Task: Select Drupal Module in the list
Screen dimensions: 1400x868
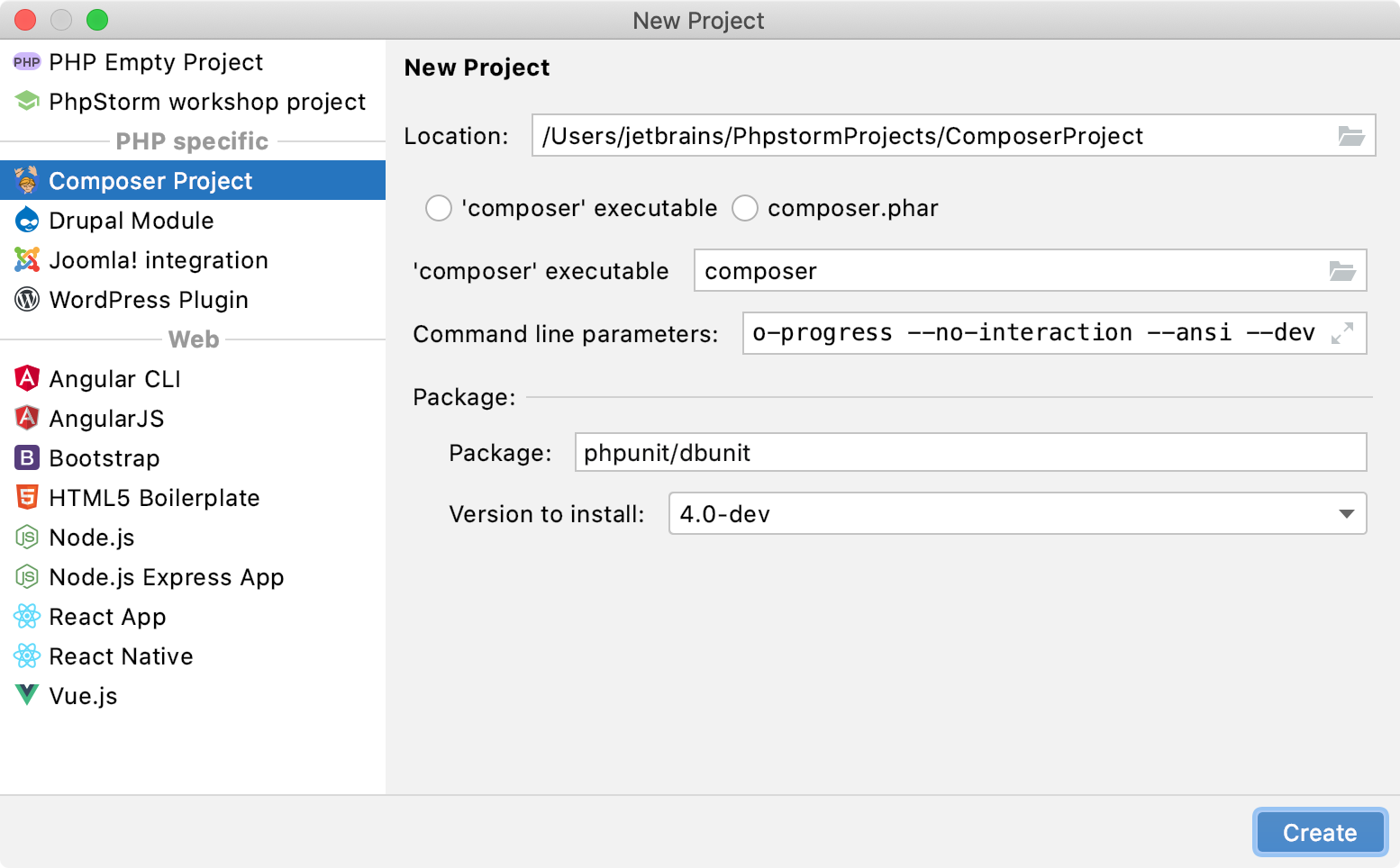Action: point(193,221)
